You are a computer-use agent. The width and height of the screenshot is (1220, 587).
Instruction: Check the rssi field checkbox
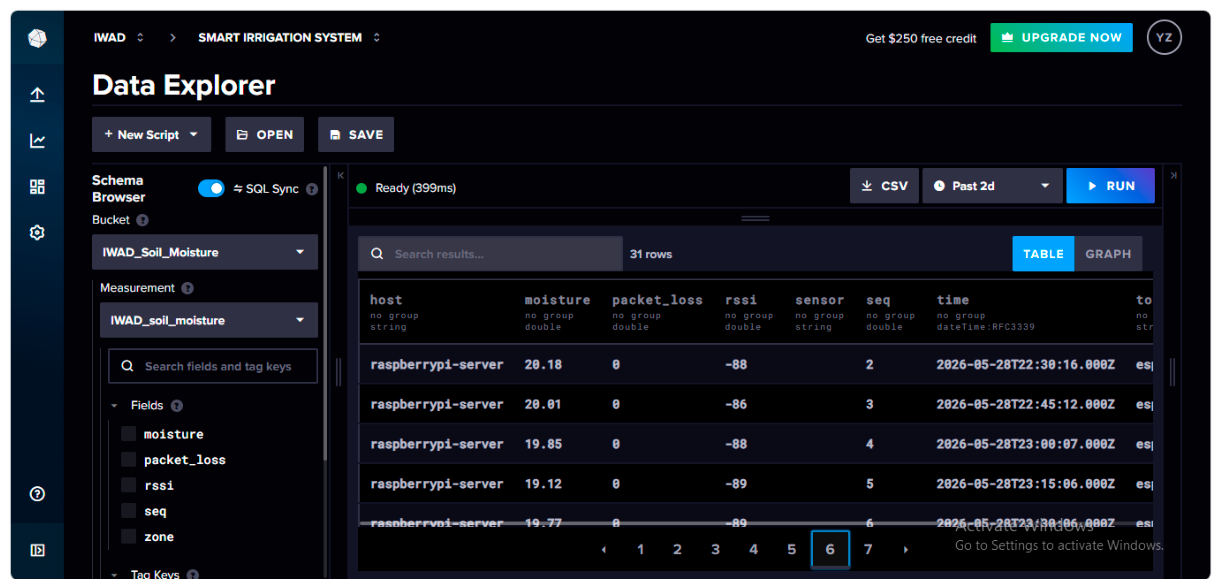point(128,485)
